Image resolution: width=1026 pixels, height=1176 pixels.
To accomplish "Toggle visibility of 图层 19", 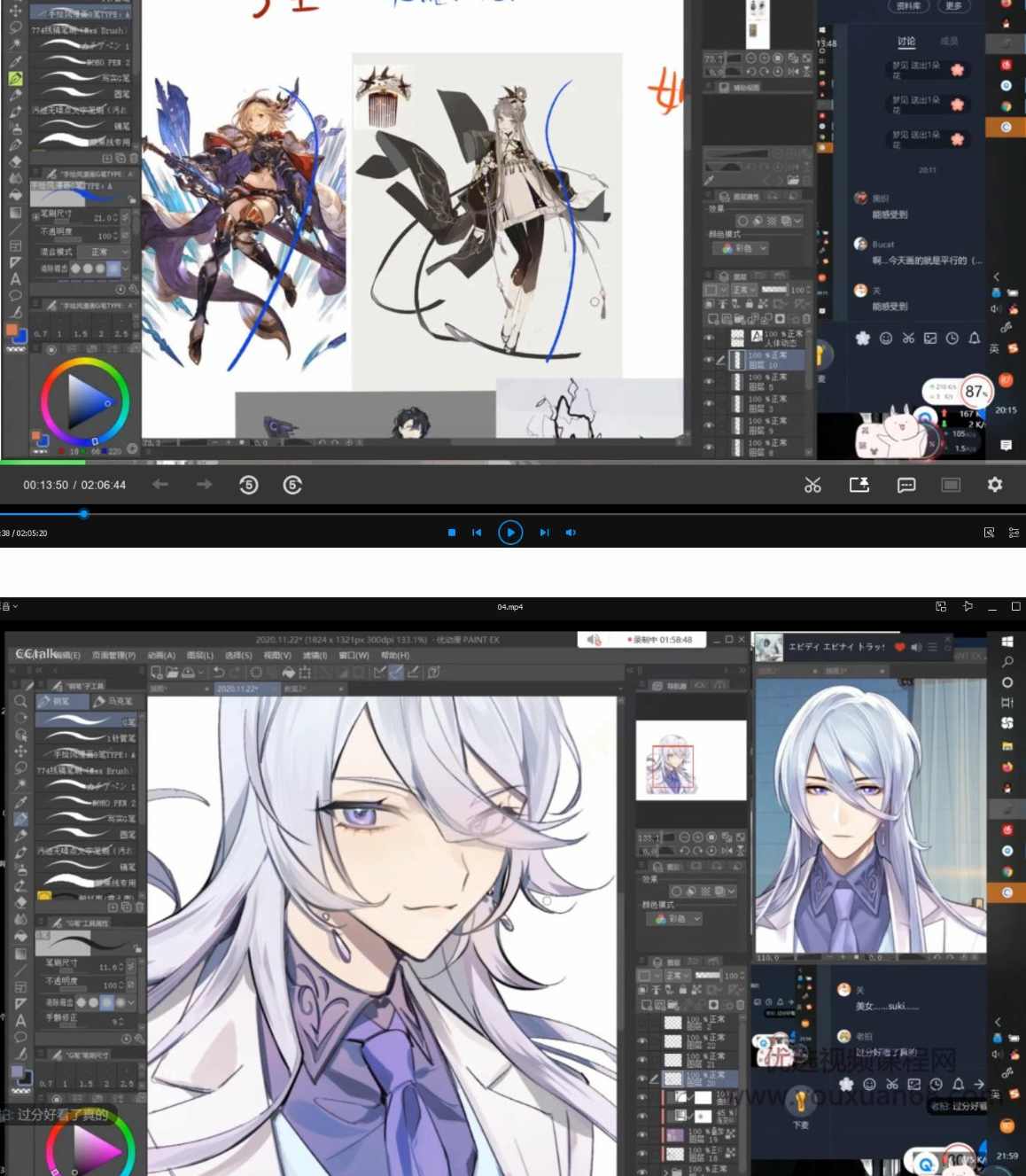I will click(642, 1134).
